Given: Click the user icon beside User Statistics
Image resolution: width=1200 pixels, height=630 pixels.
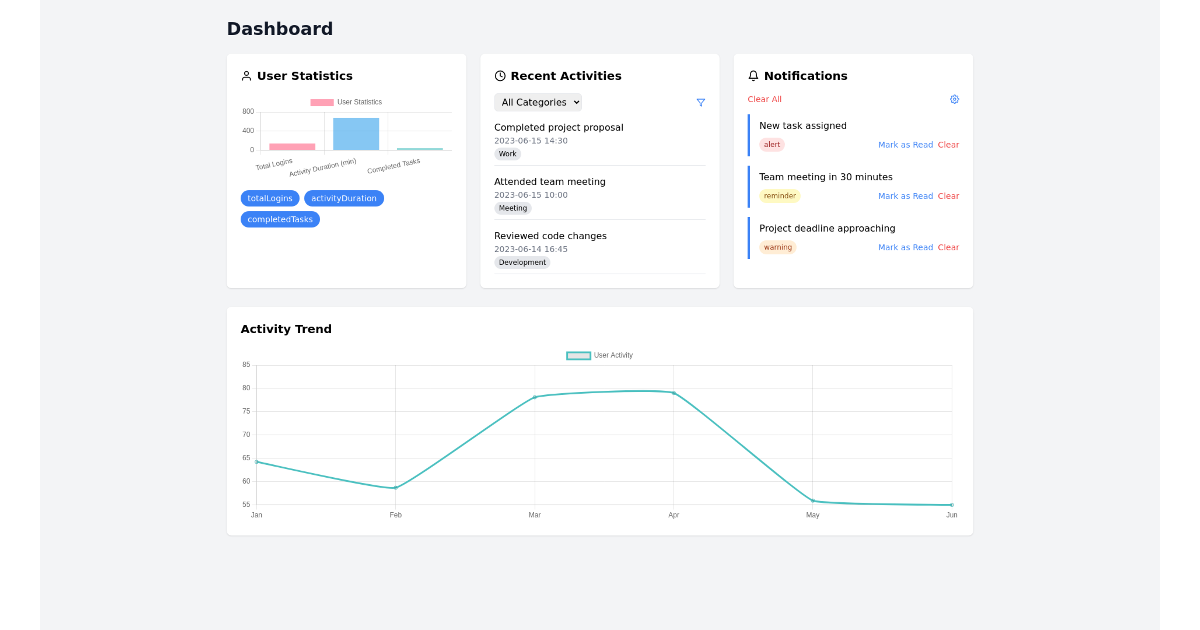Looking at the screenshot, I should (x=246, y=75).
